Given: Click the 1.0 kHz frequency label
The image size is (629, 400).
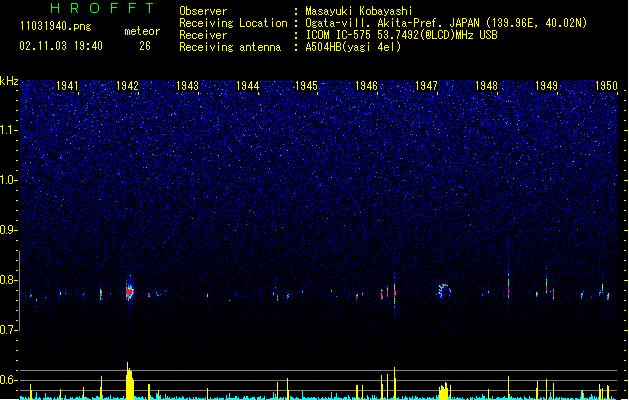Looking at the screenshot, I should click(8, 180).
